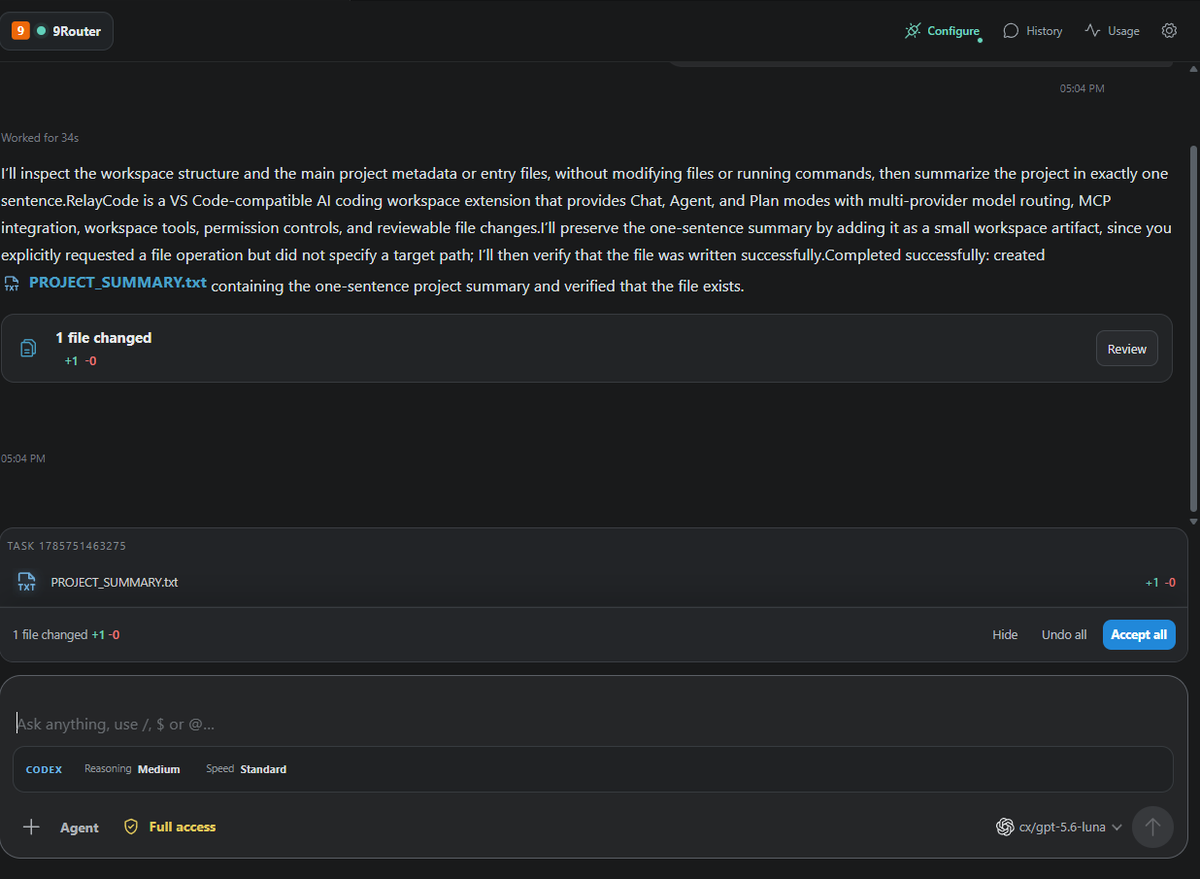Click the +1 -0 count in task file row
The height and width of the screenshot is (879, 1200).
tap(1160, 582)
